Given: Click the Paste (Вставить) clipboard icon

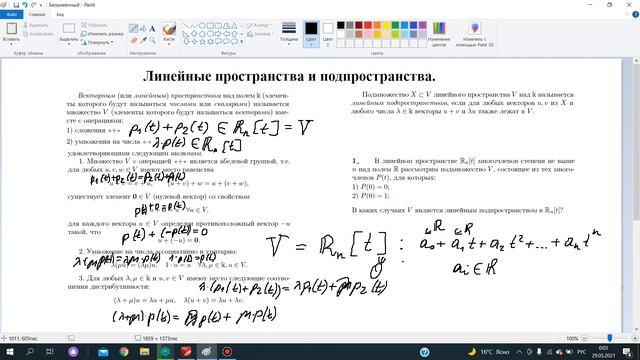Looking at the screenshot, I should [x=11, y=29].
